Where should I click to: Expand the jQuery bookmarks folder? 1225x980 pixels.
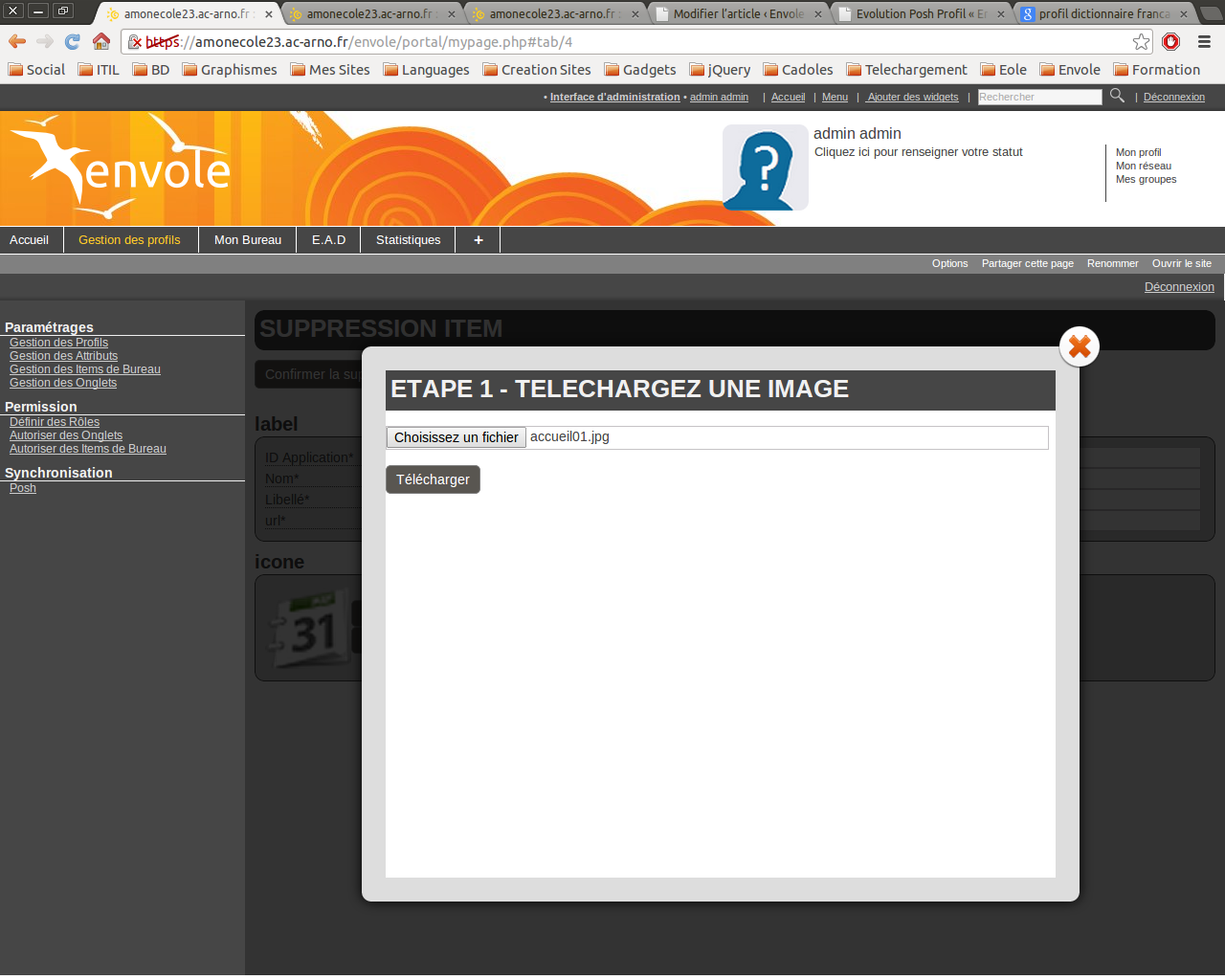[x=720, y=70]
